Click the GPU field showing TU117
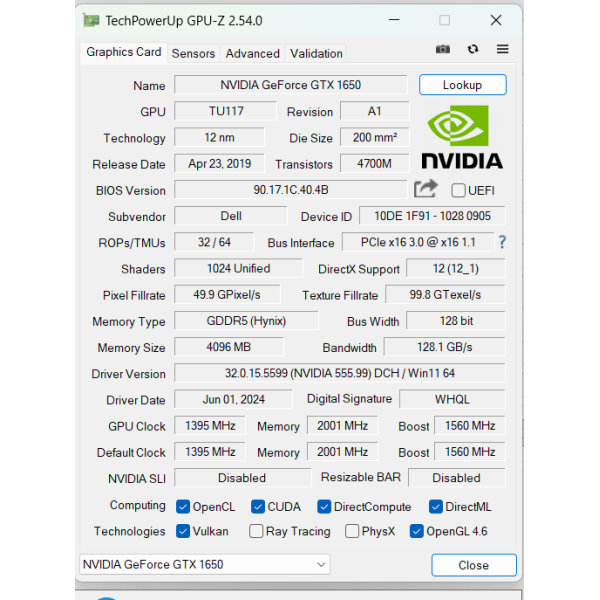The width and height of the screenshot is (600, 600). click(x=225, y=111)
